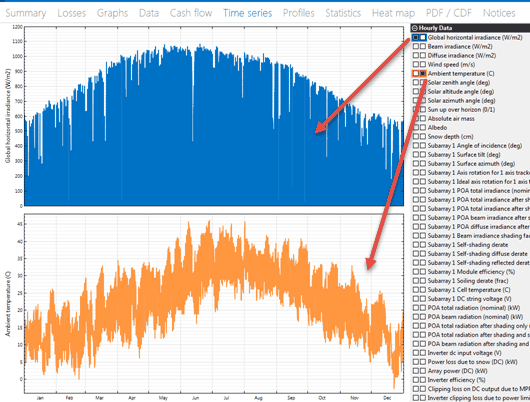Uncheck right checkbox for Ambient temperature
The width and height of the screenshot is (530, 402).
[x=423, y=73]
